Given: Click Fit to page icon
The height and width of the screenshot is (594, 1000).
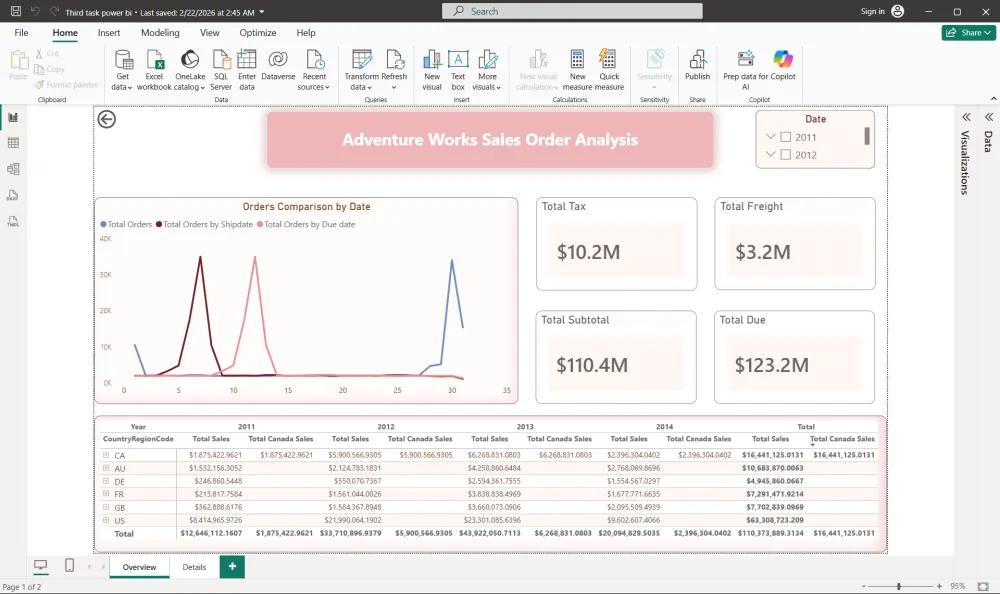Looking at the screenshot, I should pyautogui.click(x=983, y=586).
